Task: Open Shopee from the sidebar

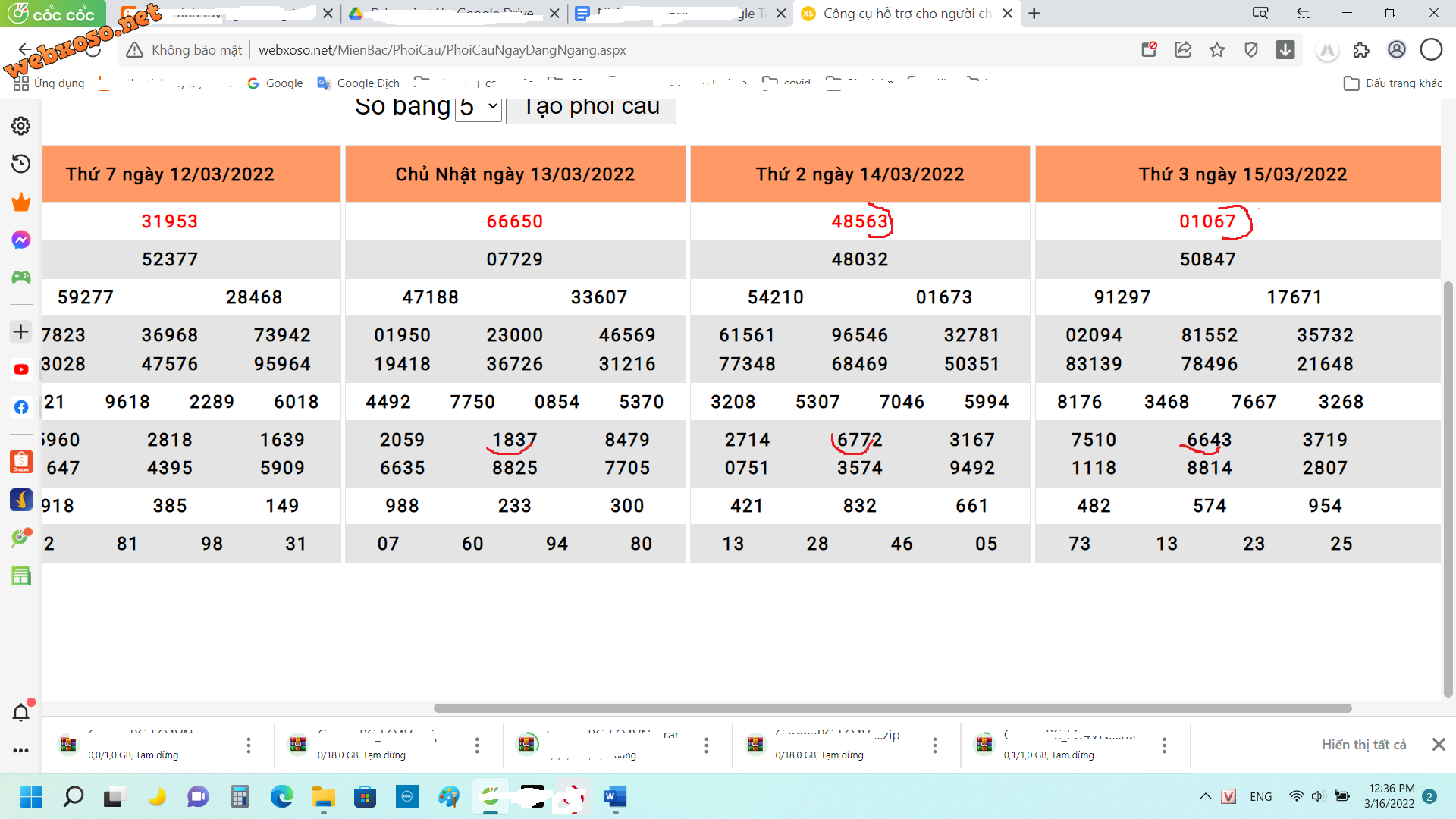Action: click(21, 461)
